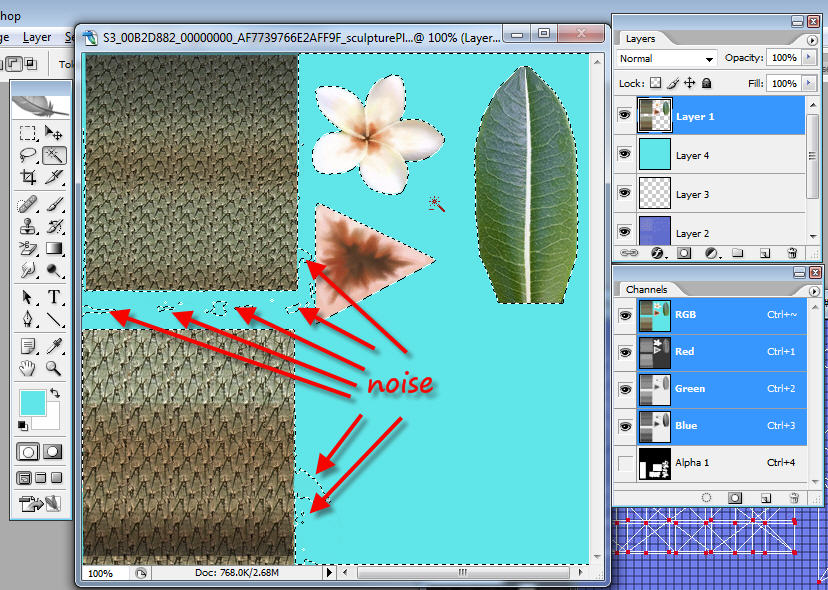Click the cyan foreground color swatch
The width and height of the screenshot is (828, 590).
coord(32,403)
